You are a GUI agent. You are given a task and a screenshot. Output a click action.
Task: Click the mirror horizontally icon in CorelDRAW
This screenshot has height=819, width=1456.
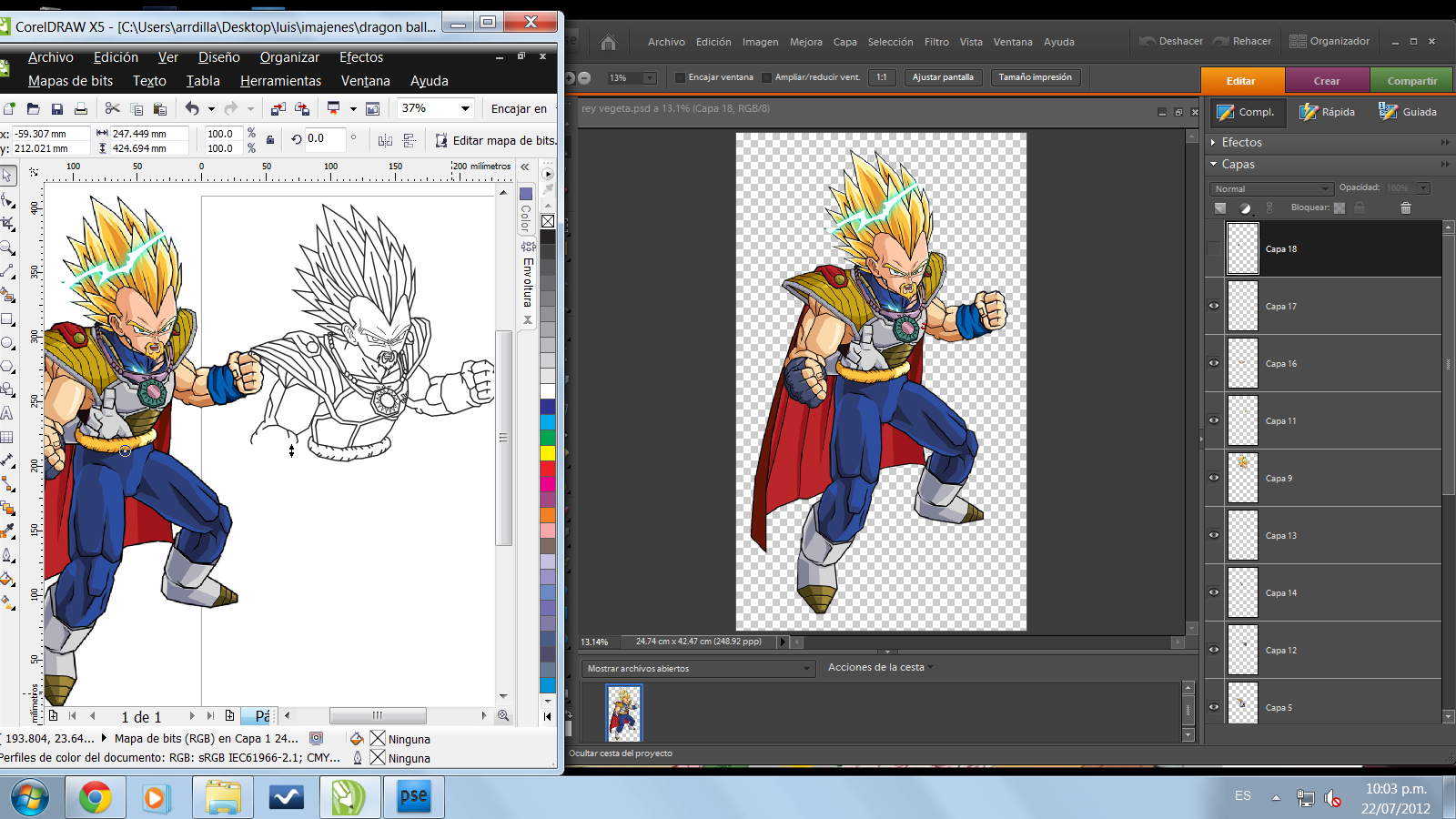point(385,140)
